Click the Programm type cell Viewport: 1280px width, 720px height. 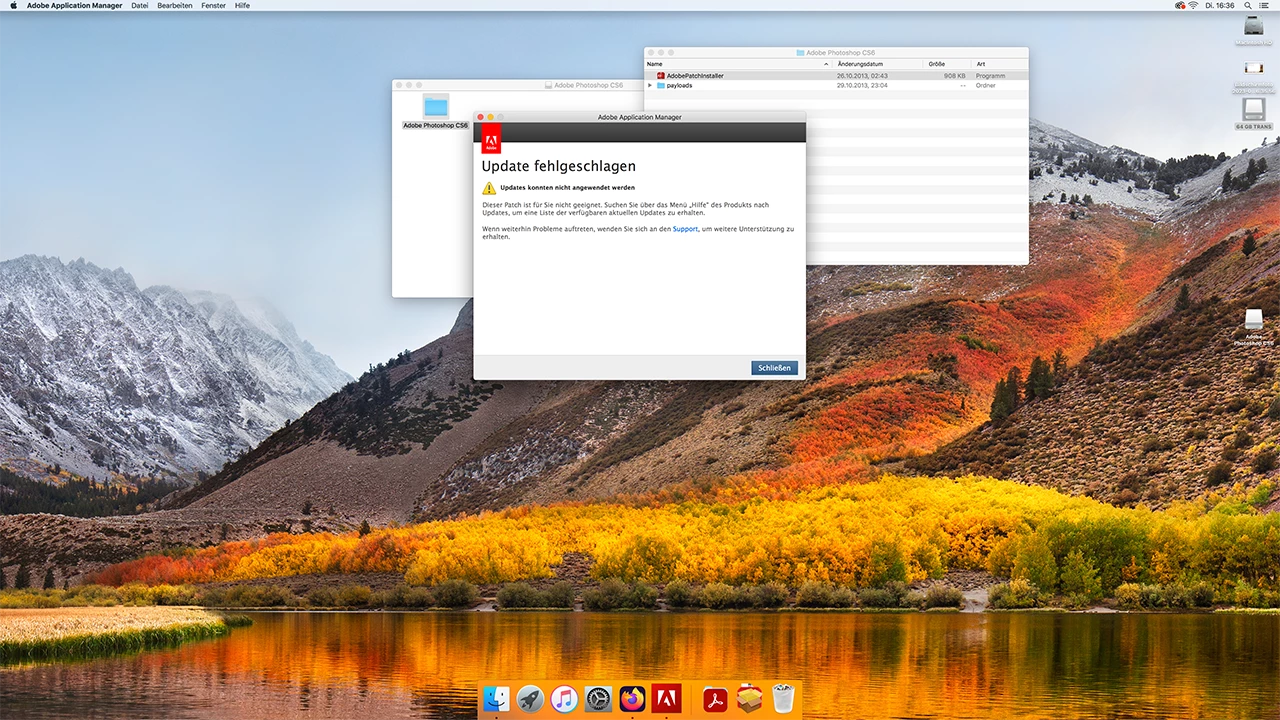click(990, 76)
